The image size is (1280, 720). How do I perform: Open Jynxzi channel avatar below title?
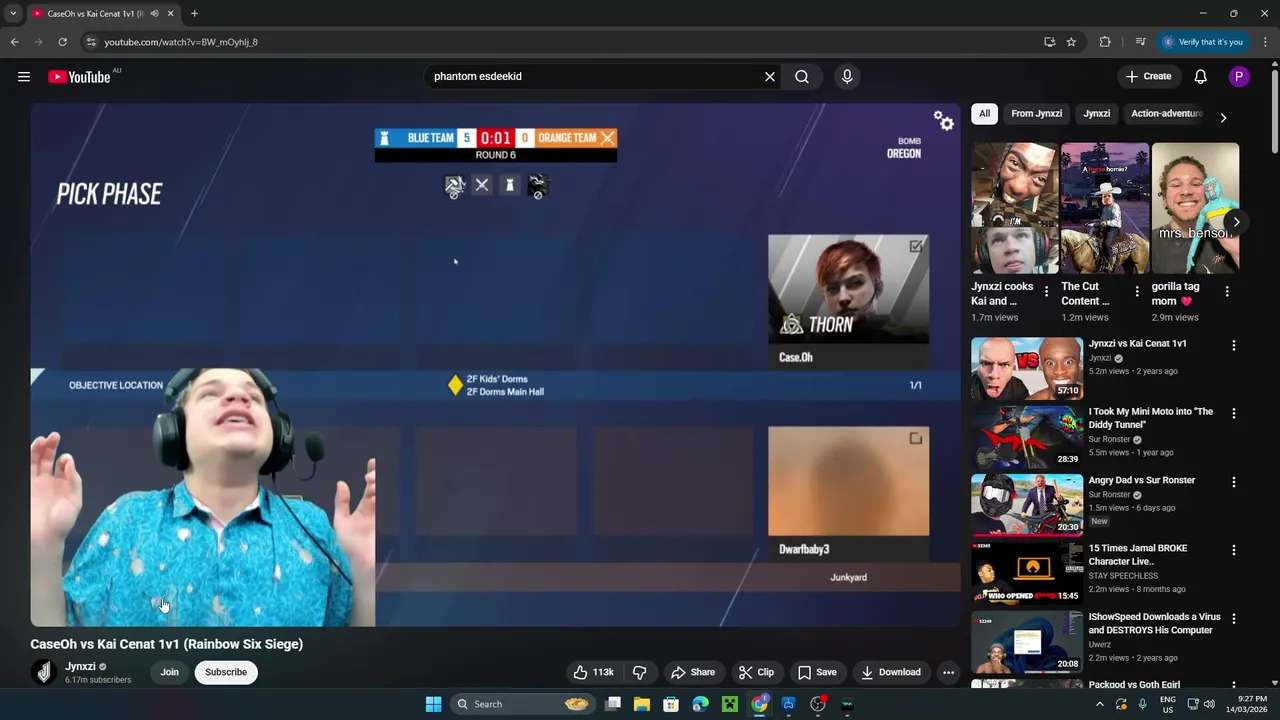[x=43, y=672]
